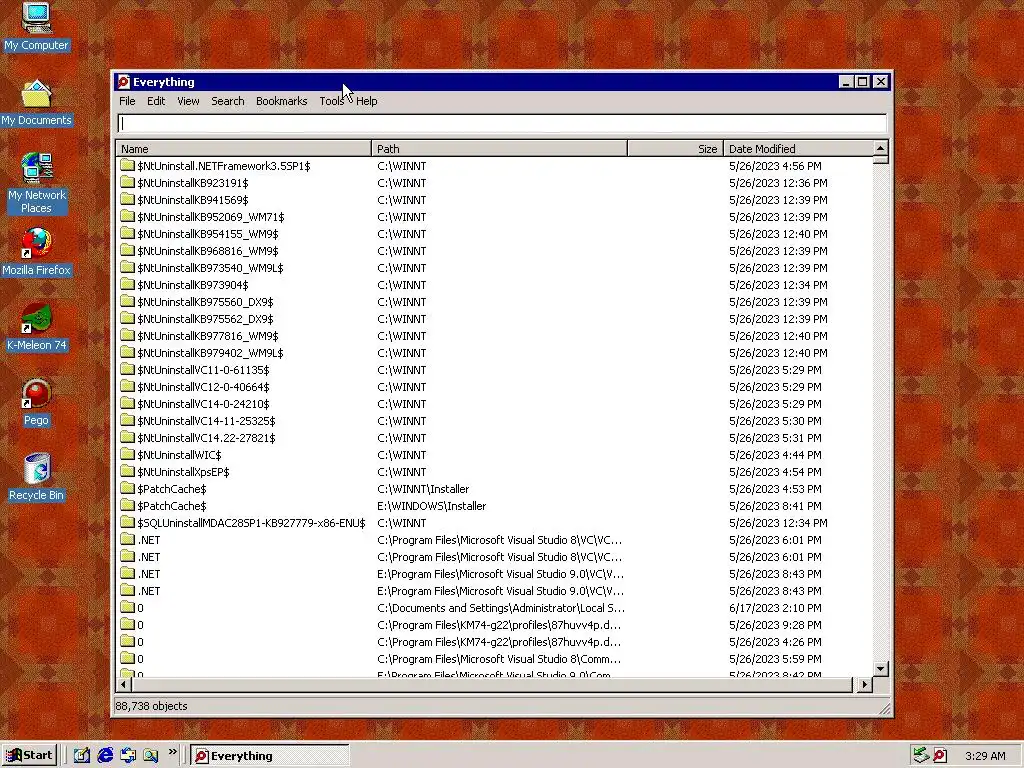
Task: Select $PatchCache$ in E:\WINDOWS\Installer
Action: [x=172, y=505]
